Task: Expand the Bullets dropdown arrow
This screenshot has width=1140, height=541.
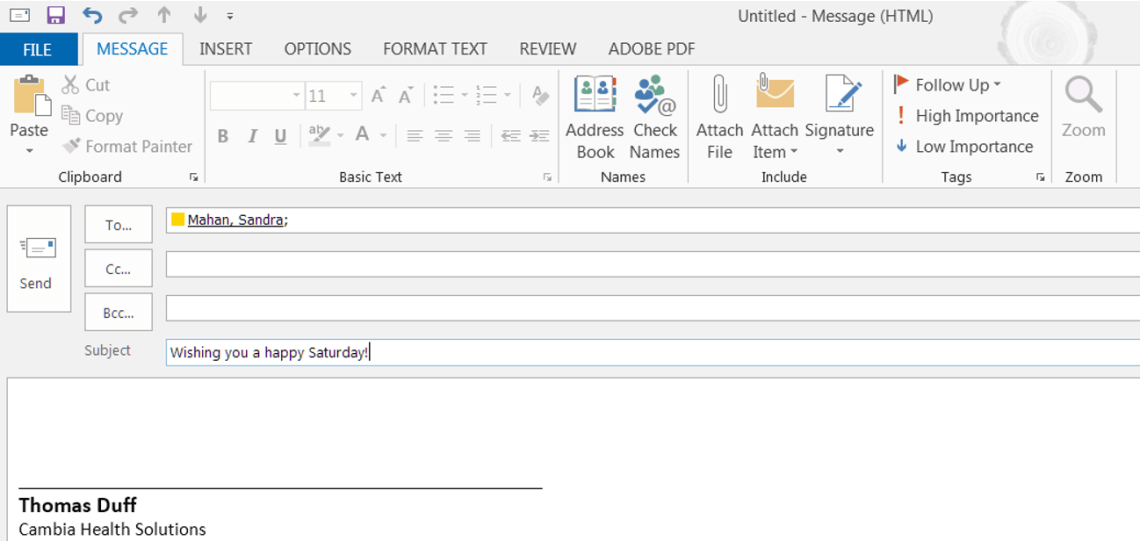Action: tap(464, 95)
